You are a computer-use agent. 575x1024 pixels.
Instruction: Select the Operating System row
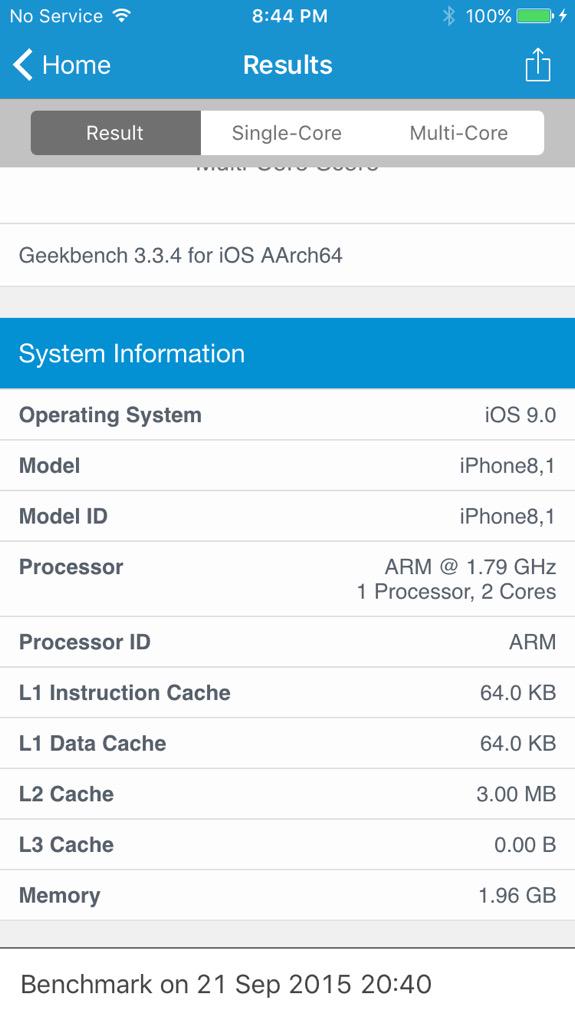click(288, 415)
